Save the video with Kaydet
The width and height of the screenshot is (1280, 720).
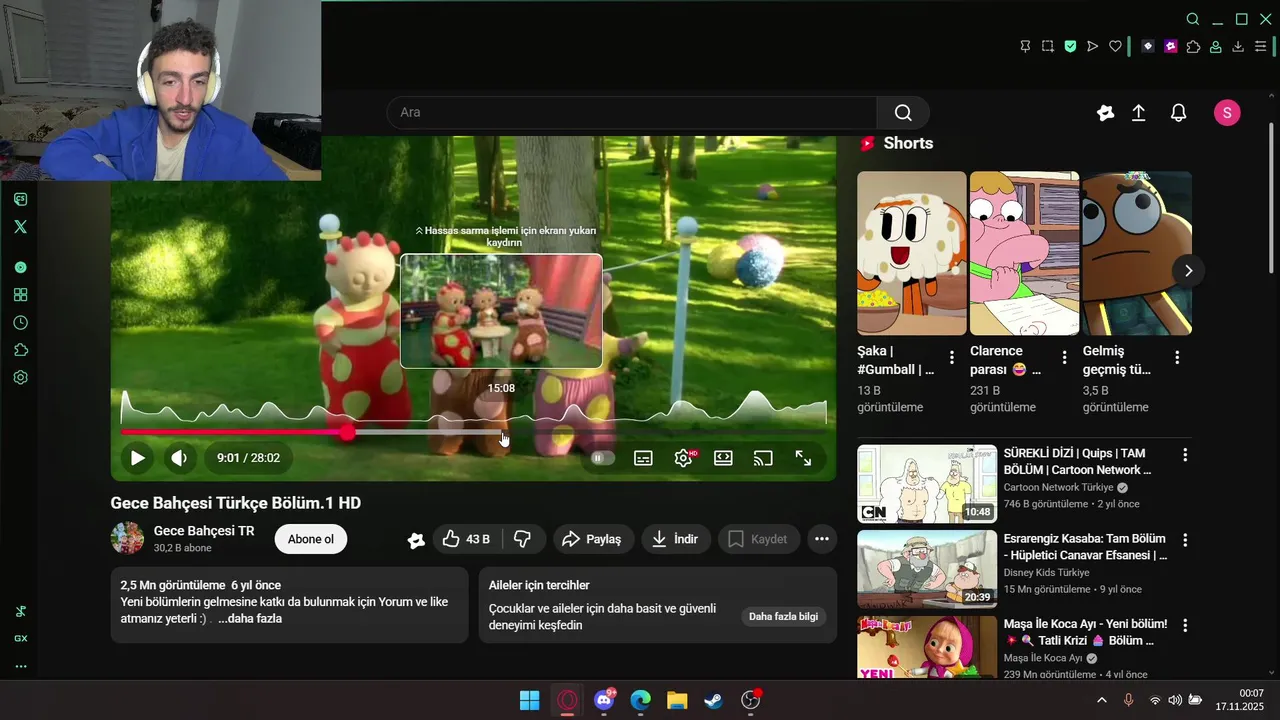tap(758, 539)
